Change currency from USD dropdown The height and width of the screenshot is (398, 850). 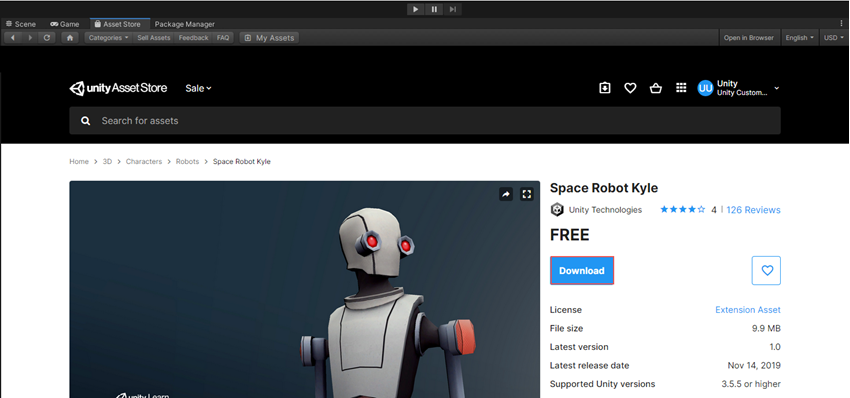point(834,38)
